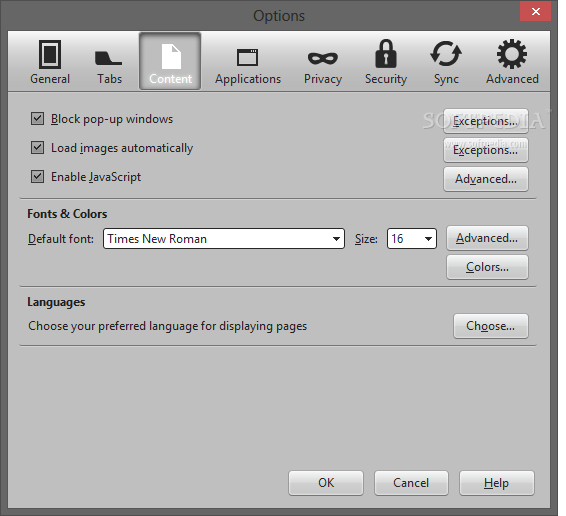Open Help for options

[x=497, y=483]
